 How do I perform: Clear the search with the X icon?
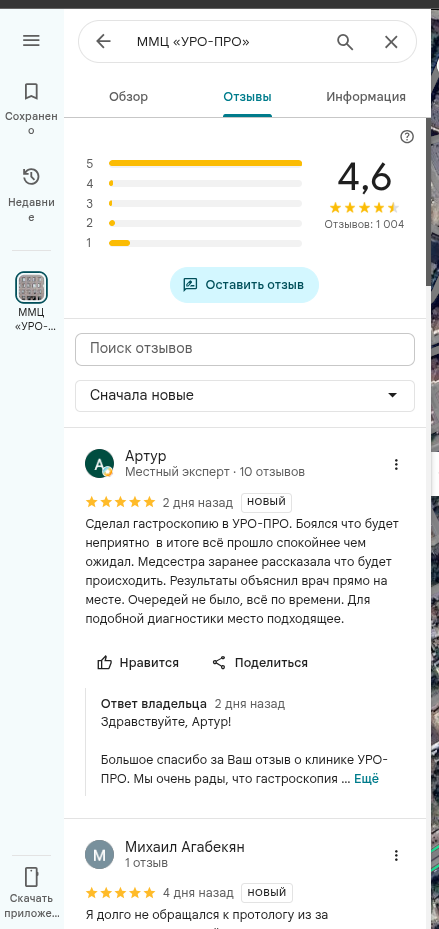click(391, 41)
